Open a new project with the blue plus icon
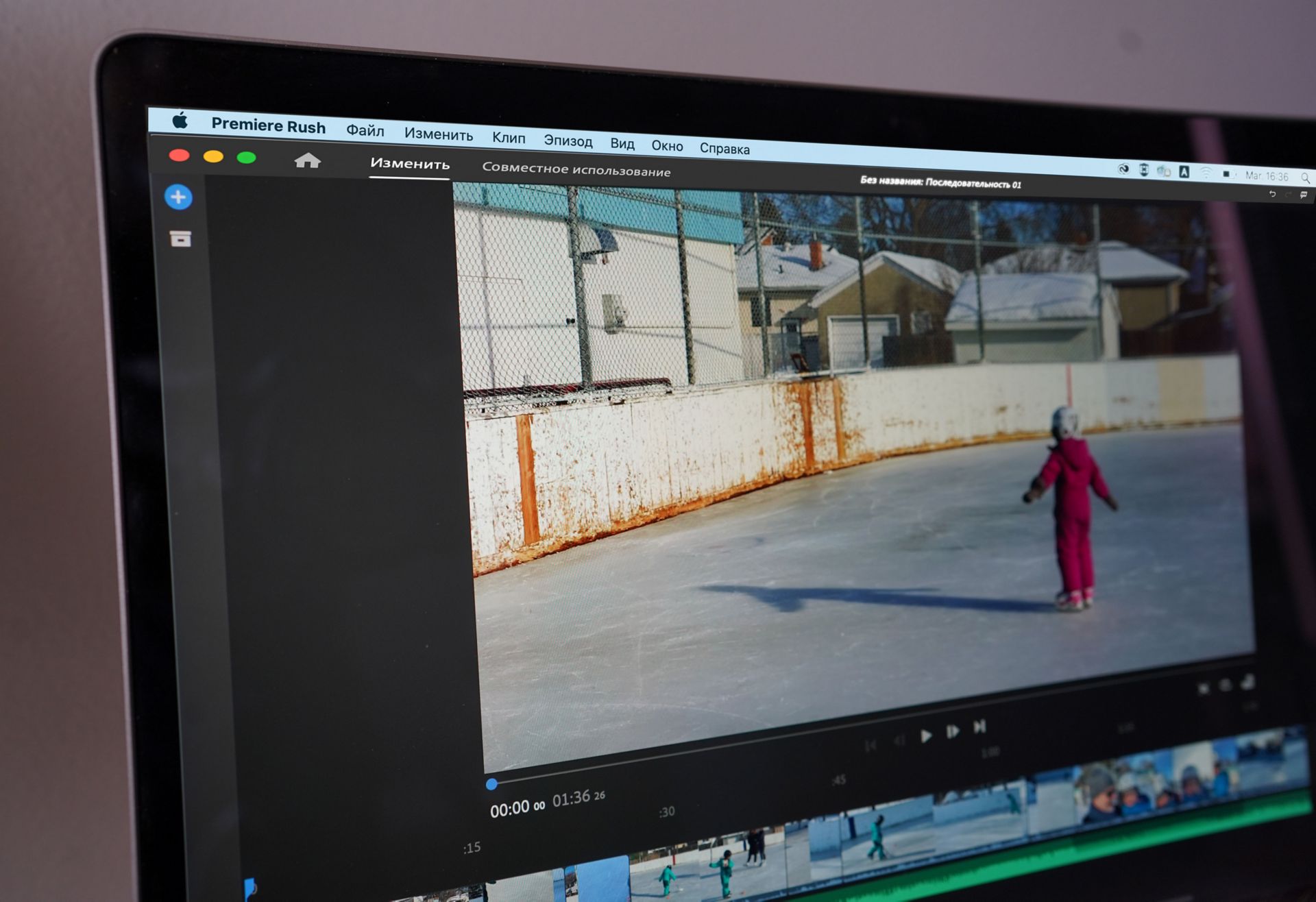 178,197
